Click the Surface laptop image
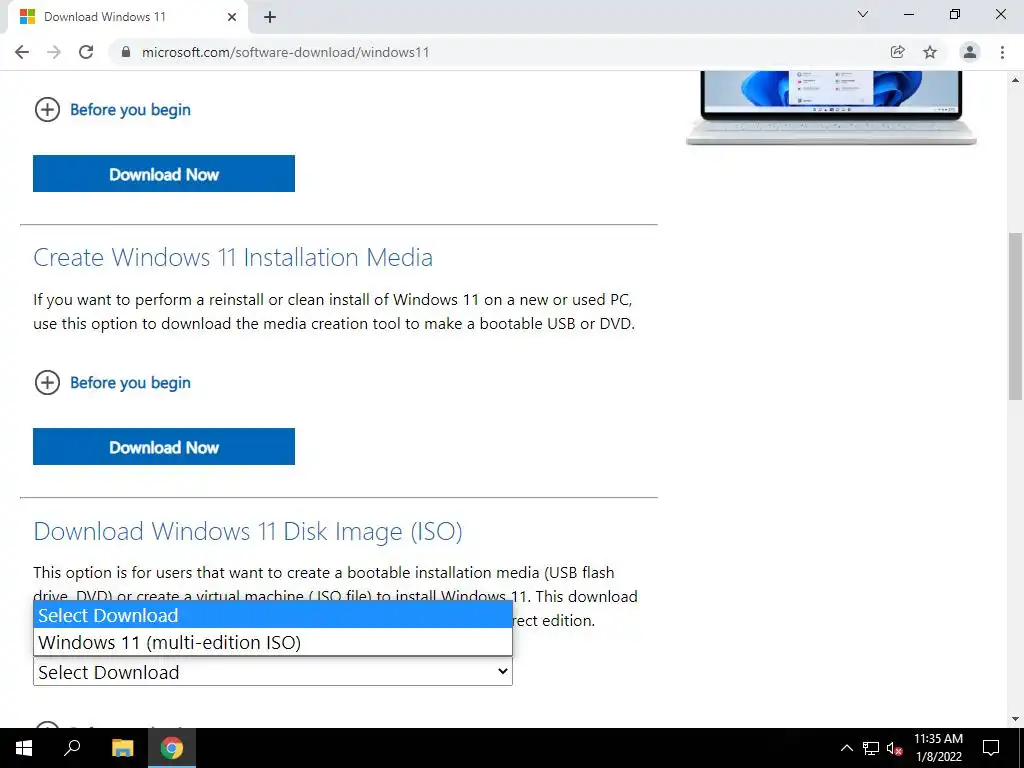The height and width of the screenshot is (768, 1024). tap(831, 108)
